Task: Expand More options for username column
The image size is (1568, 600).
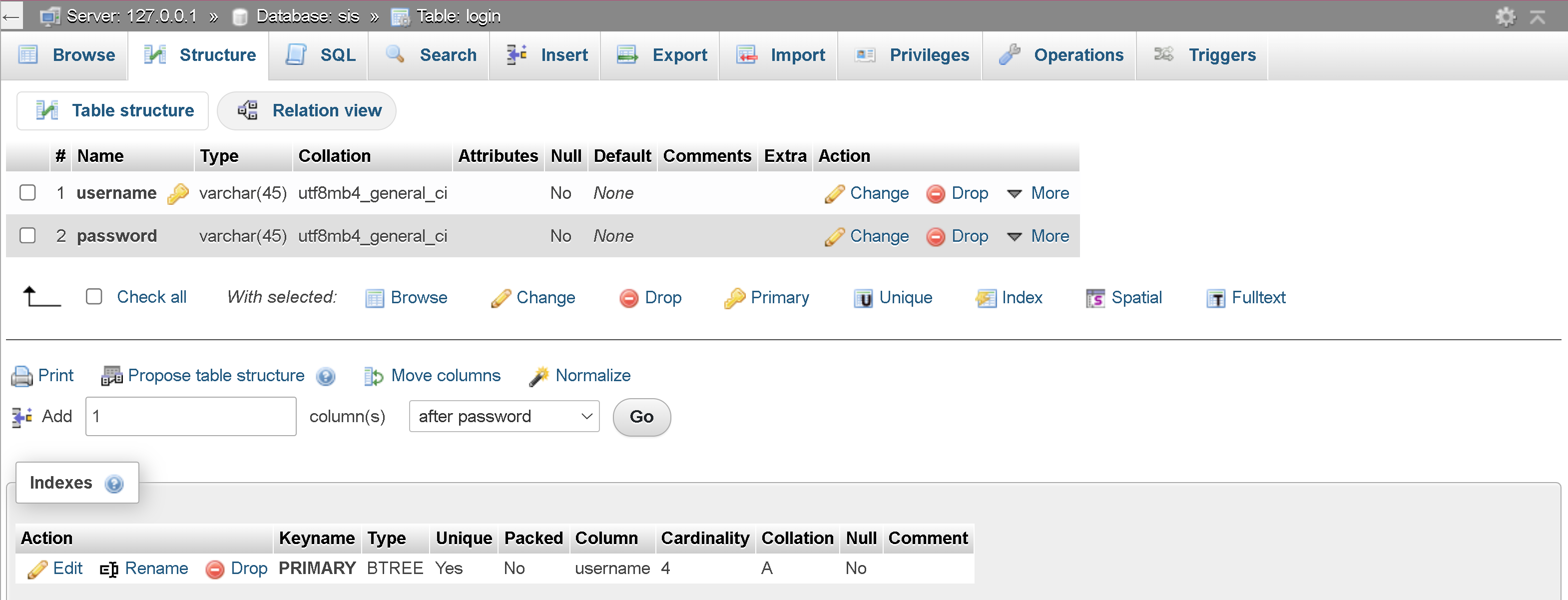Action: (1038, 193)
